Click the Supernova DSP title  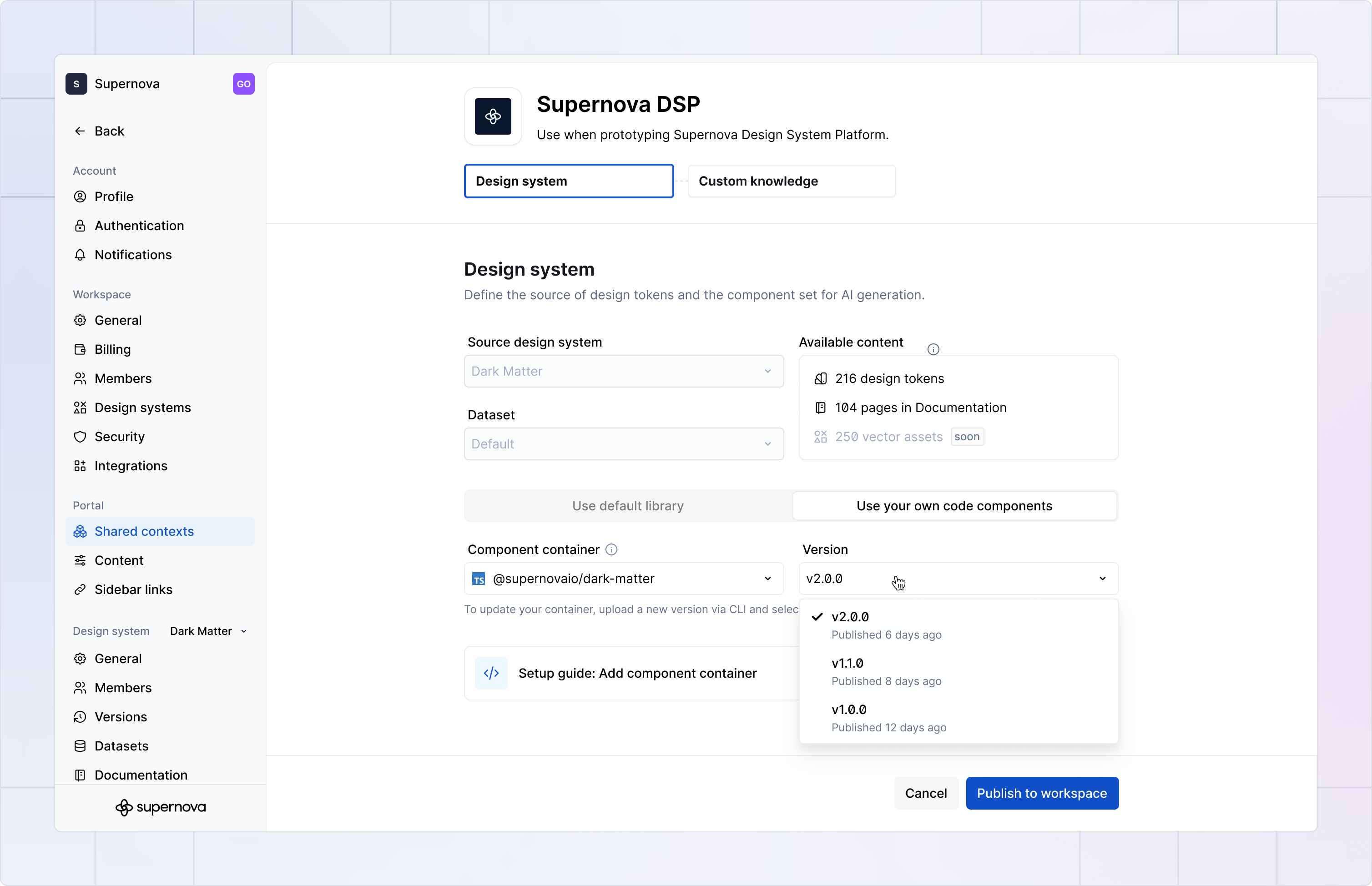(x=618, y=104)
